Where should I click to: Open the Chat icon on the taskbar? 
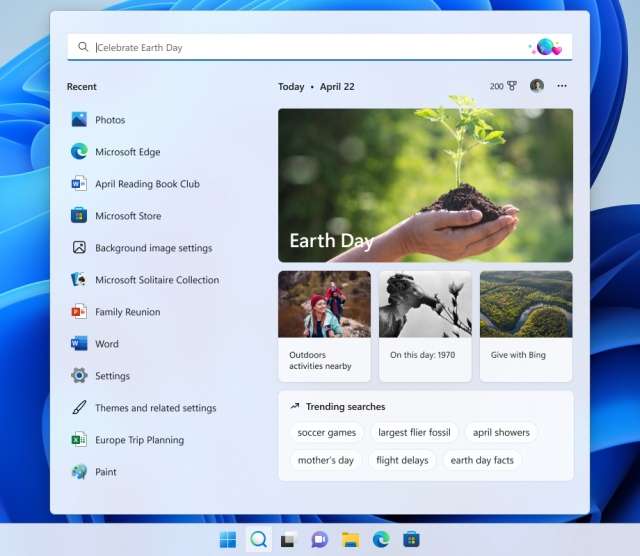[320, 540]
